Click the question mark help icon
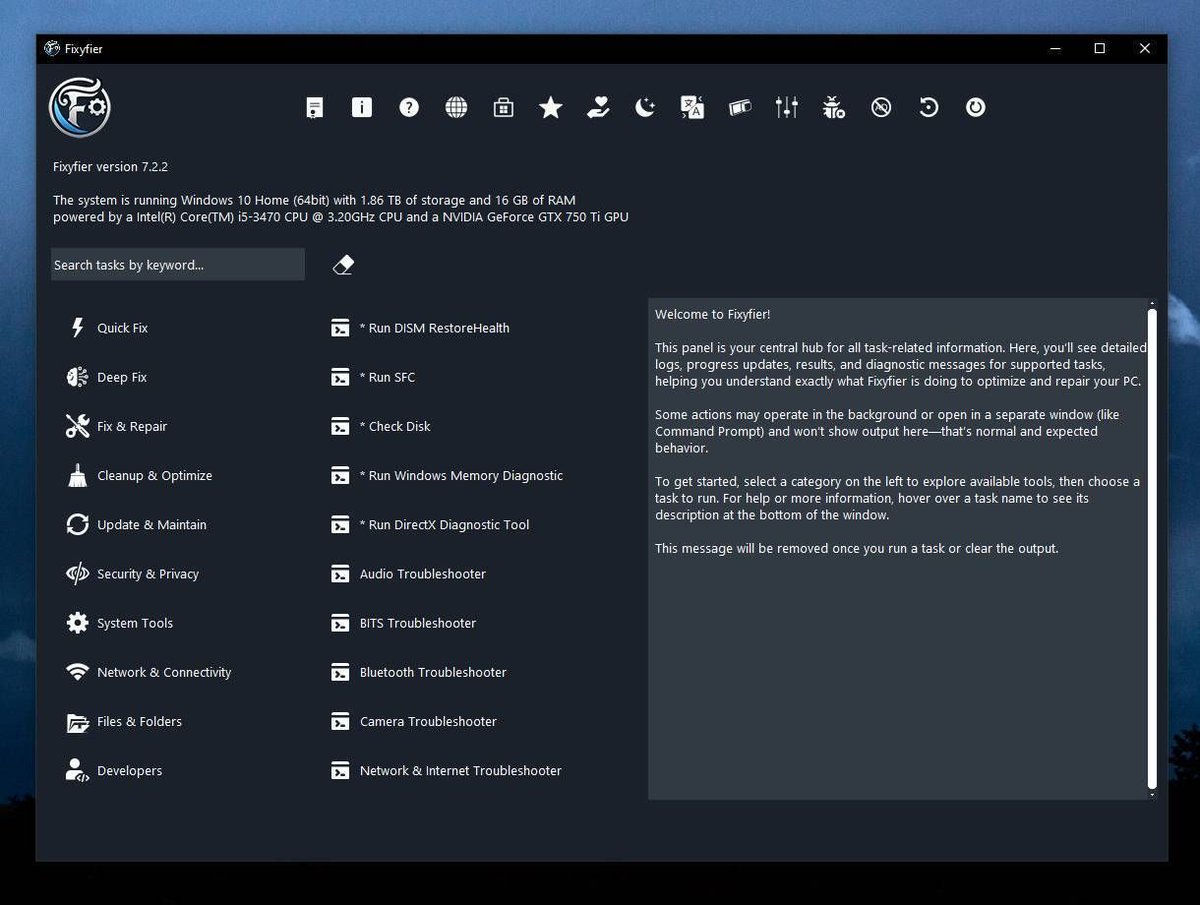This screenshot has width=1200, height=905. 409,107
